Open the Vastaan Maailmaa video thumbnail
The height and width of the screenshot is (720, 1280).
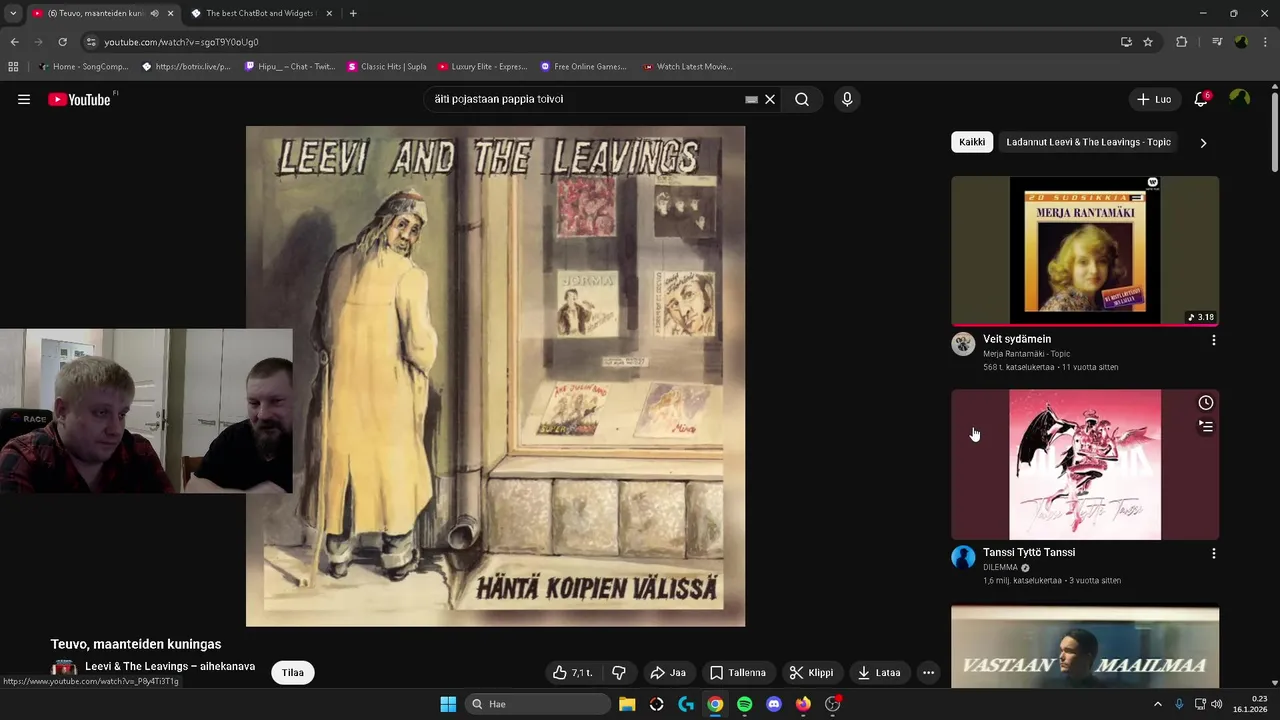pos(1085,645)
